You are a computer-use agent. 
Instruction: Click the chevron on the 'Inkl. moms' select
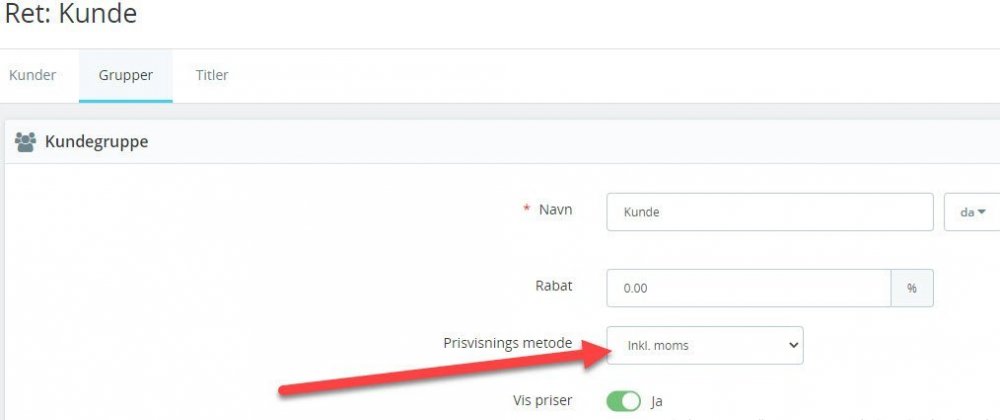click(x=793, y=345)
